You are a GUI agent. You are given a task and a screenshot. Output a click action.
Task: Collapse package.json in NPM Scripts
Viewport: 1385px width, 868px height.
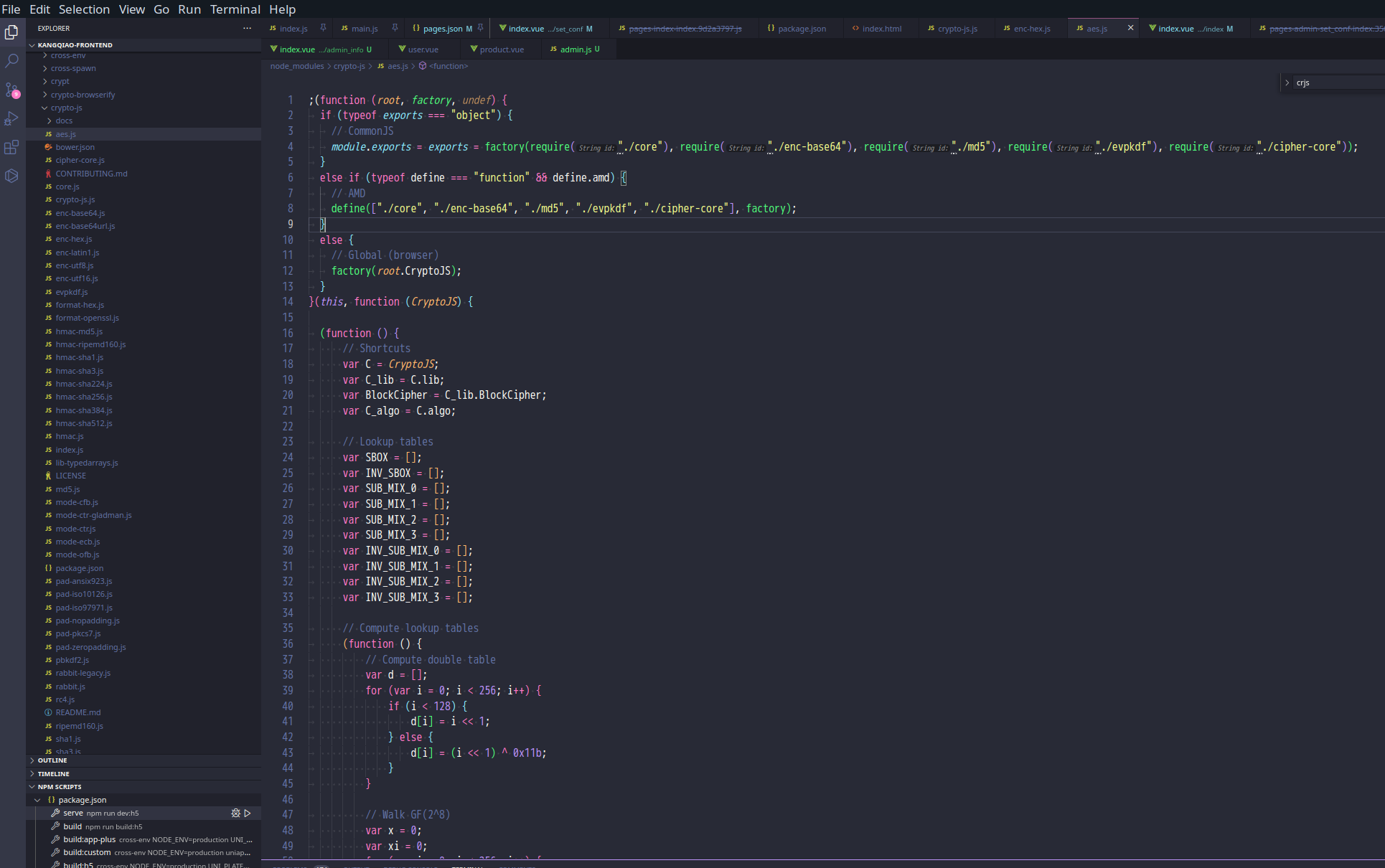coord(37,800)
